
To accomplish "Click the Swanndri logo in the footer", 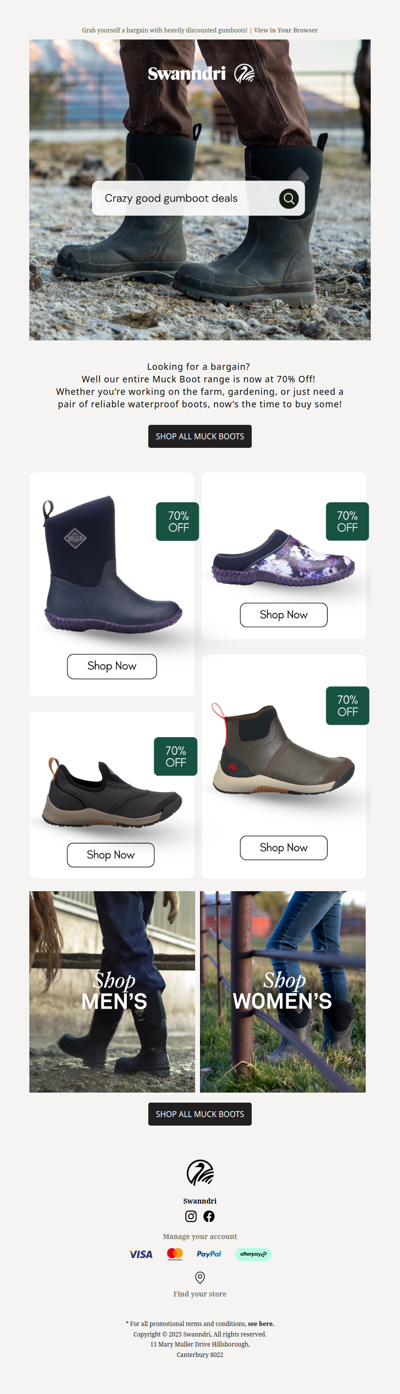I will pyautogui.click(x=200, y=1172).
